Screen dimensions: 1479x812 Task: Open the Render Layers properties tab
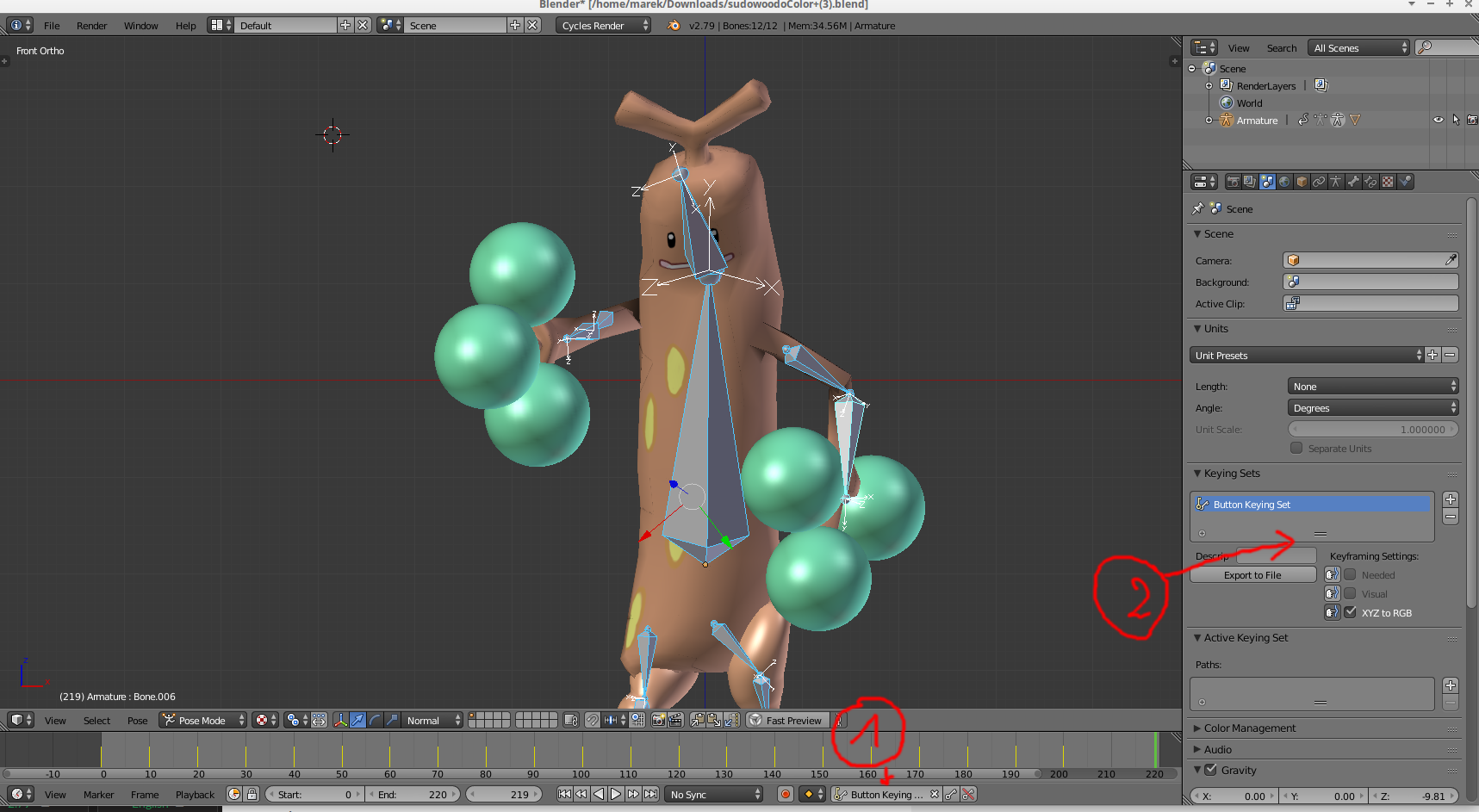click(1250, 182)
